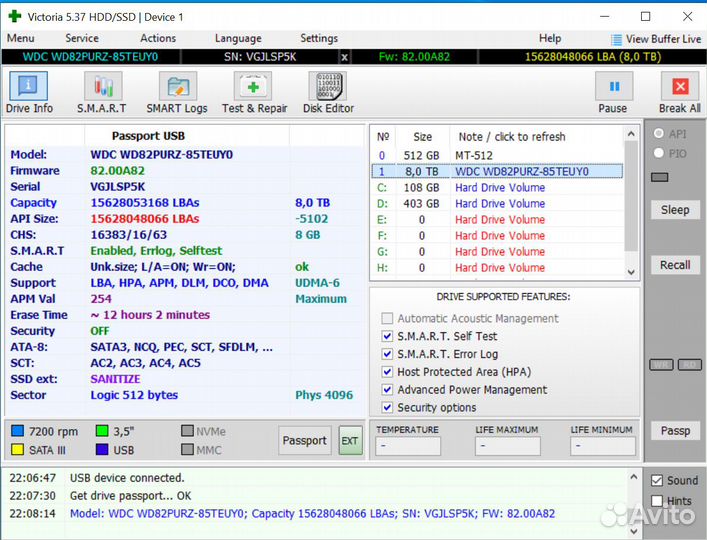The width and height of the screenshot is (707, 540).
Task: Select the H: Hard Drive Volume row
Action: tap(497, 268)
